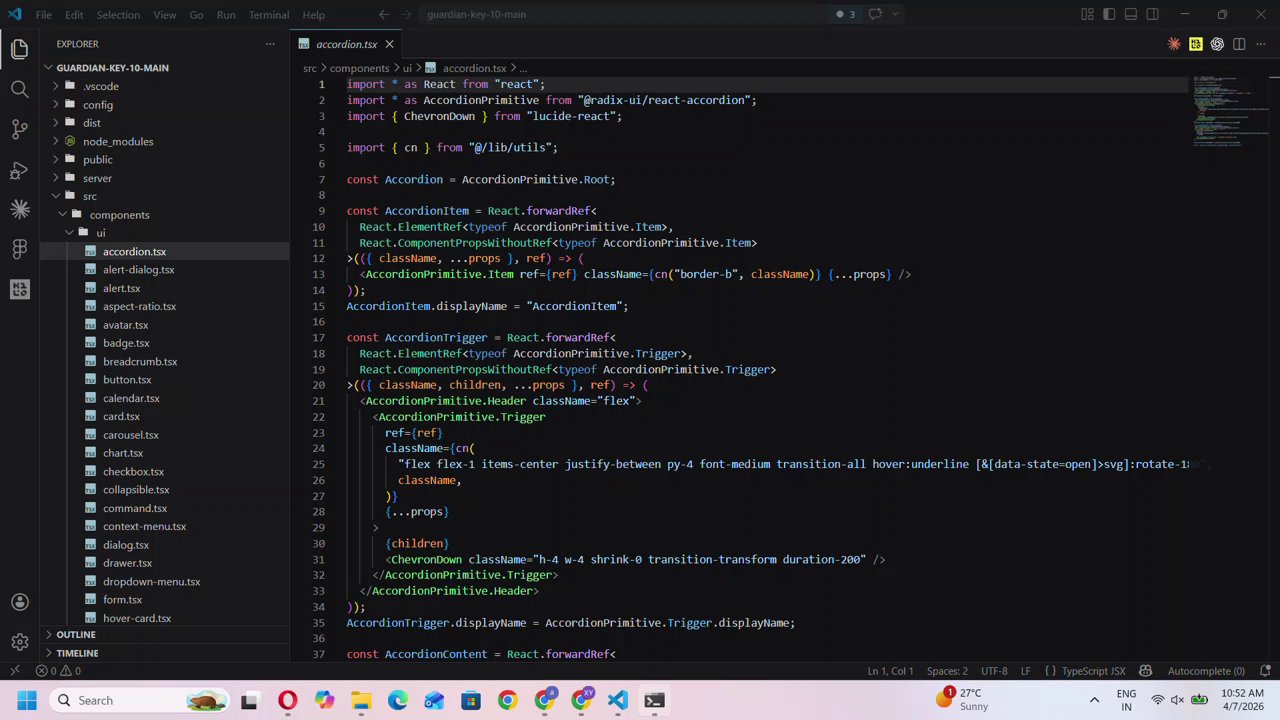The image size is (1280, 720).
Task: Open the Terminal menu
Action: [269, 15]
